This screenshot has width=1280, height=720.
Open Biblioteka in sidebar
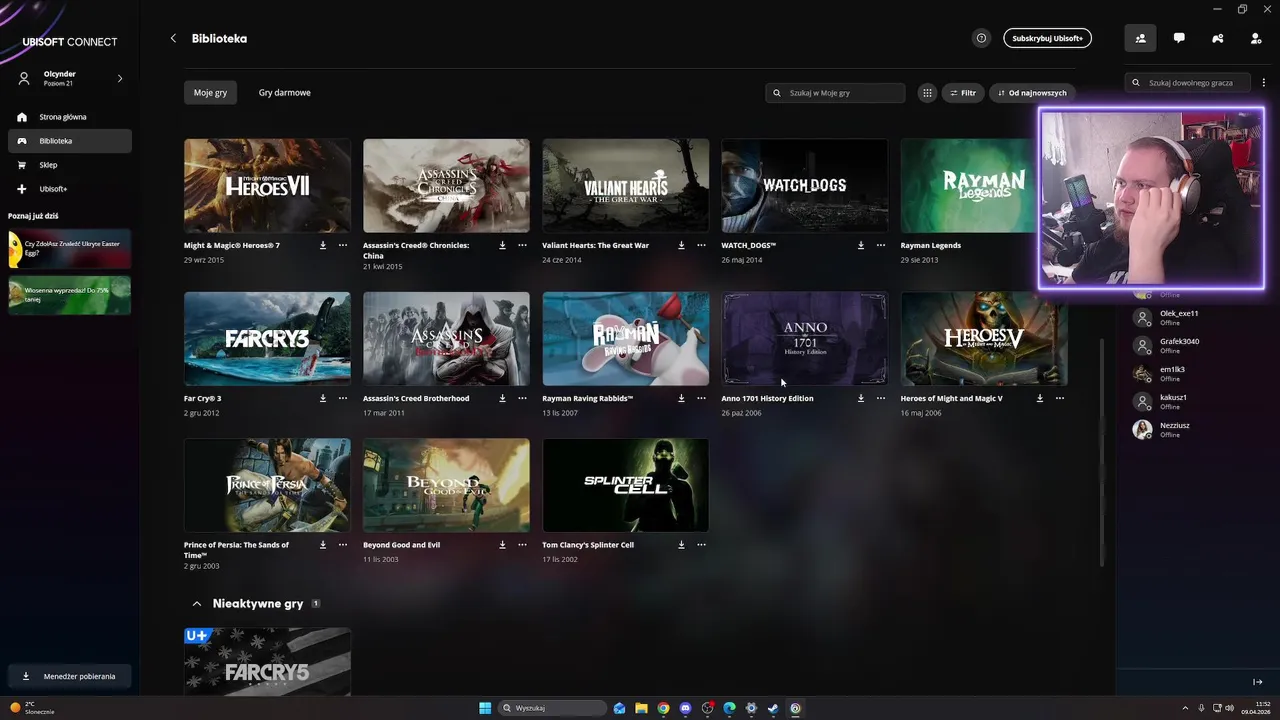(x=70, y=141)
